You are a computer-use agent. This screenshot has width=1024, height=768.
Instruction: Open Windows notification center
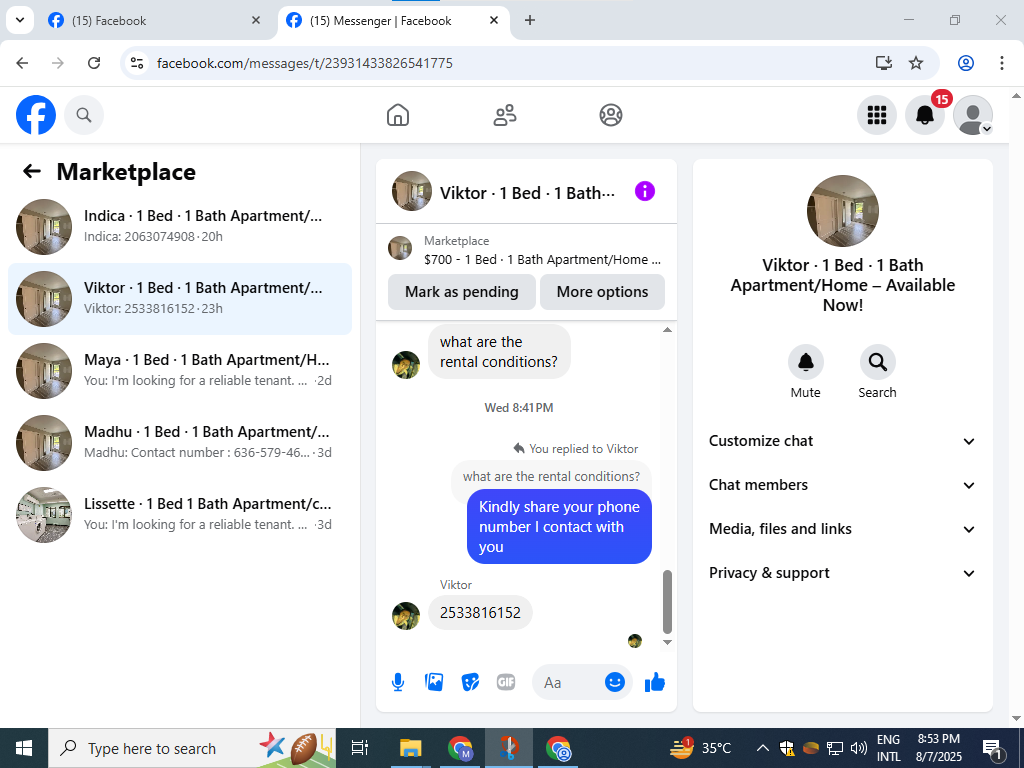coord(992,749)
